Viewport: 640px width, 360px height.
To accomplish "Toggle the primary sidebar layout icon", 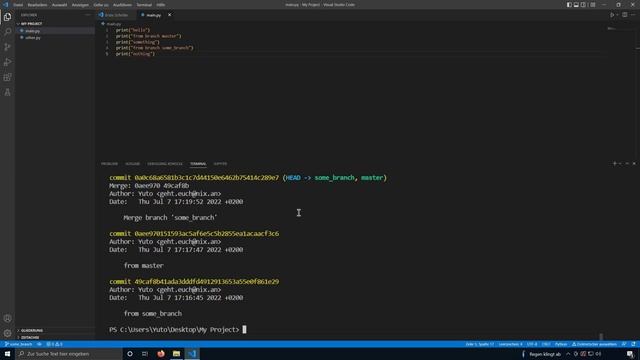I will click(569, 4).
